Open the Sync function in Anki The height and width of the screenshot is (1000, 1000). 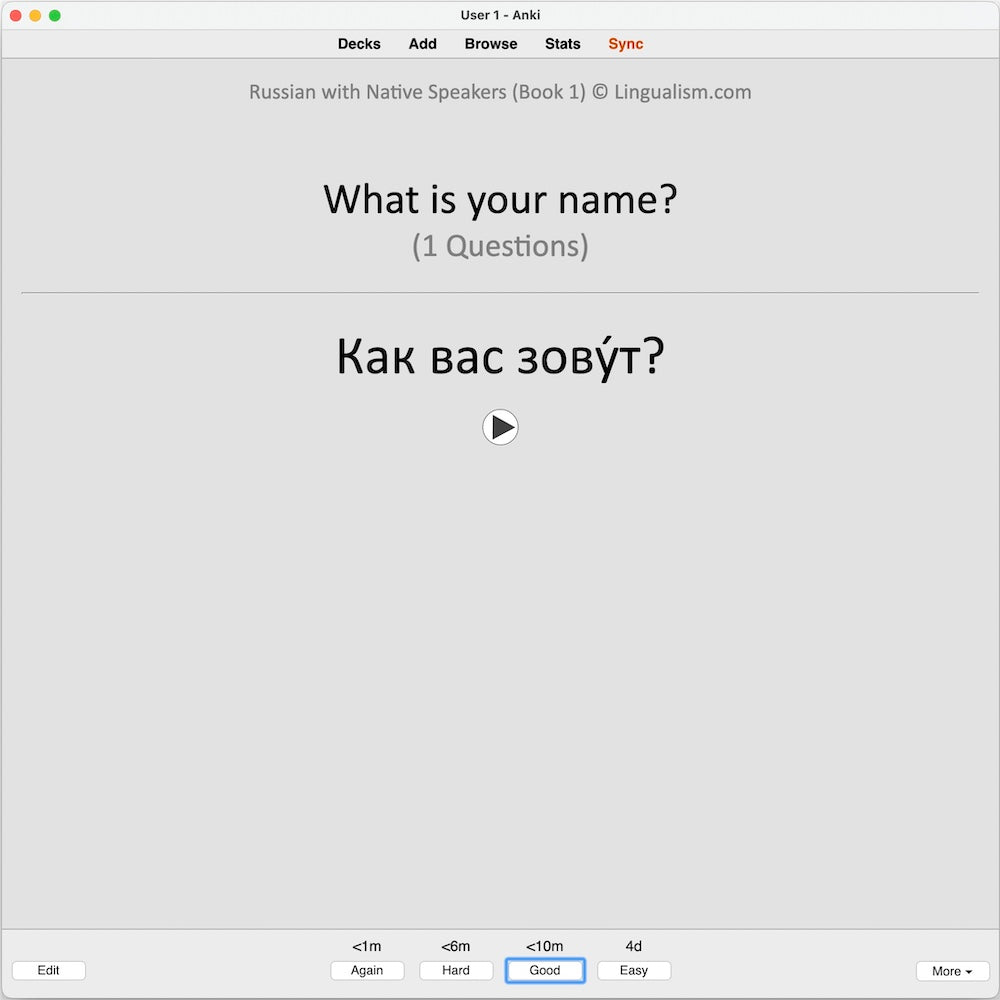click(625, 44)
